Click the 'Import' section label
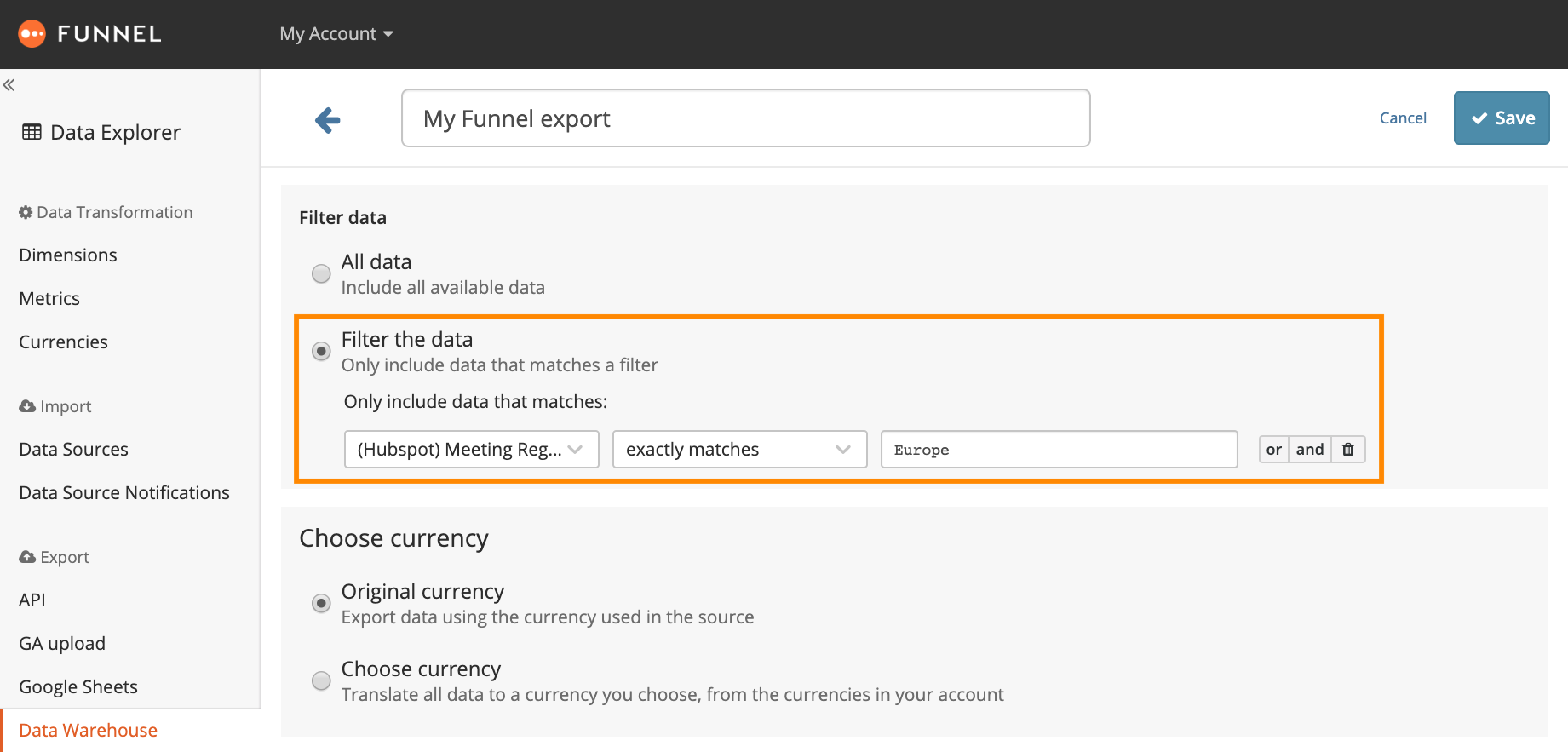Screen dimensions: 1568x752 coord(66,406)
